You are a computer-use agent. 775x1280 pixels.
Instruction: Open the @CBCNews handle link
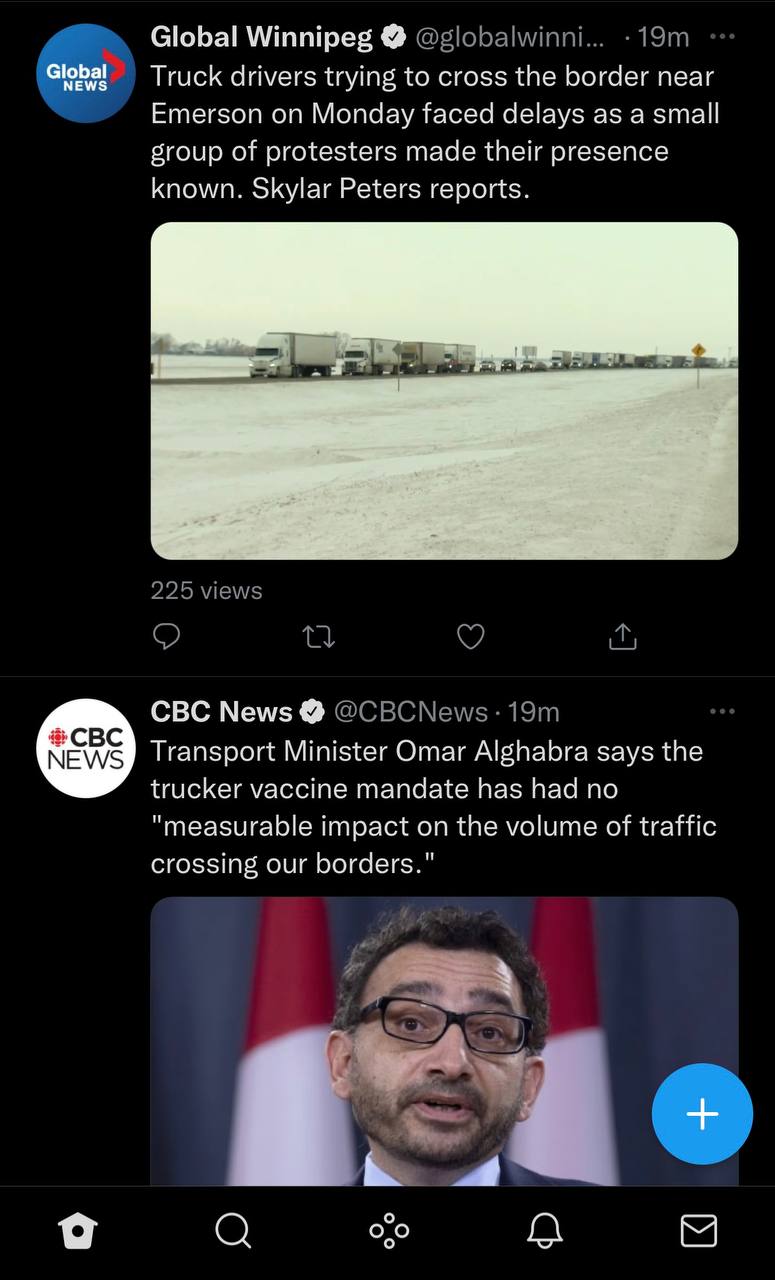pyautogui.click(x=410, y=711)
